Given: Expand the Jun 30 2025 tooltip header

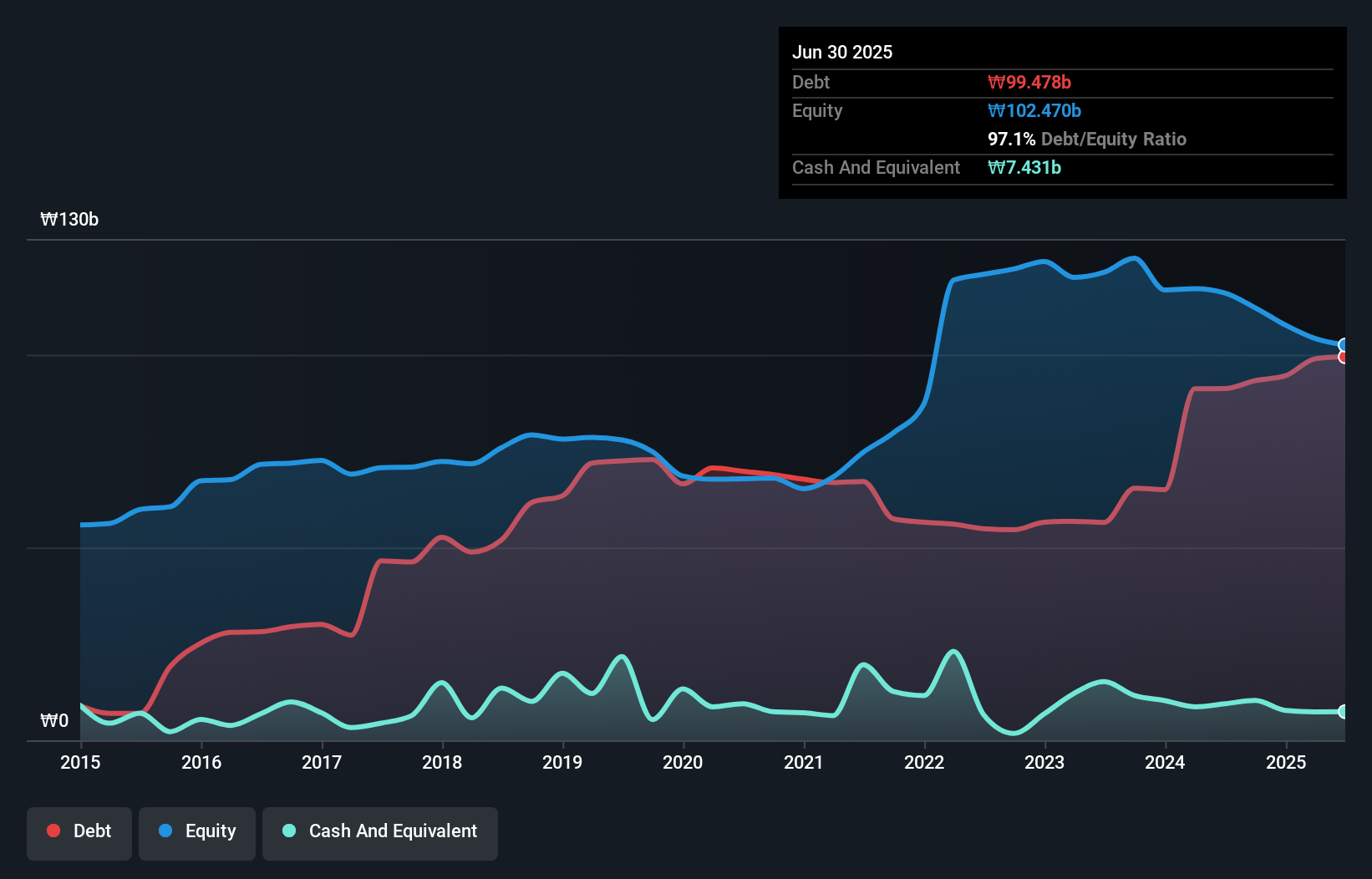Looking at the screenshot, I should click(x=842, y=52).
